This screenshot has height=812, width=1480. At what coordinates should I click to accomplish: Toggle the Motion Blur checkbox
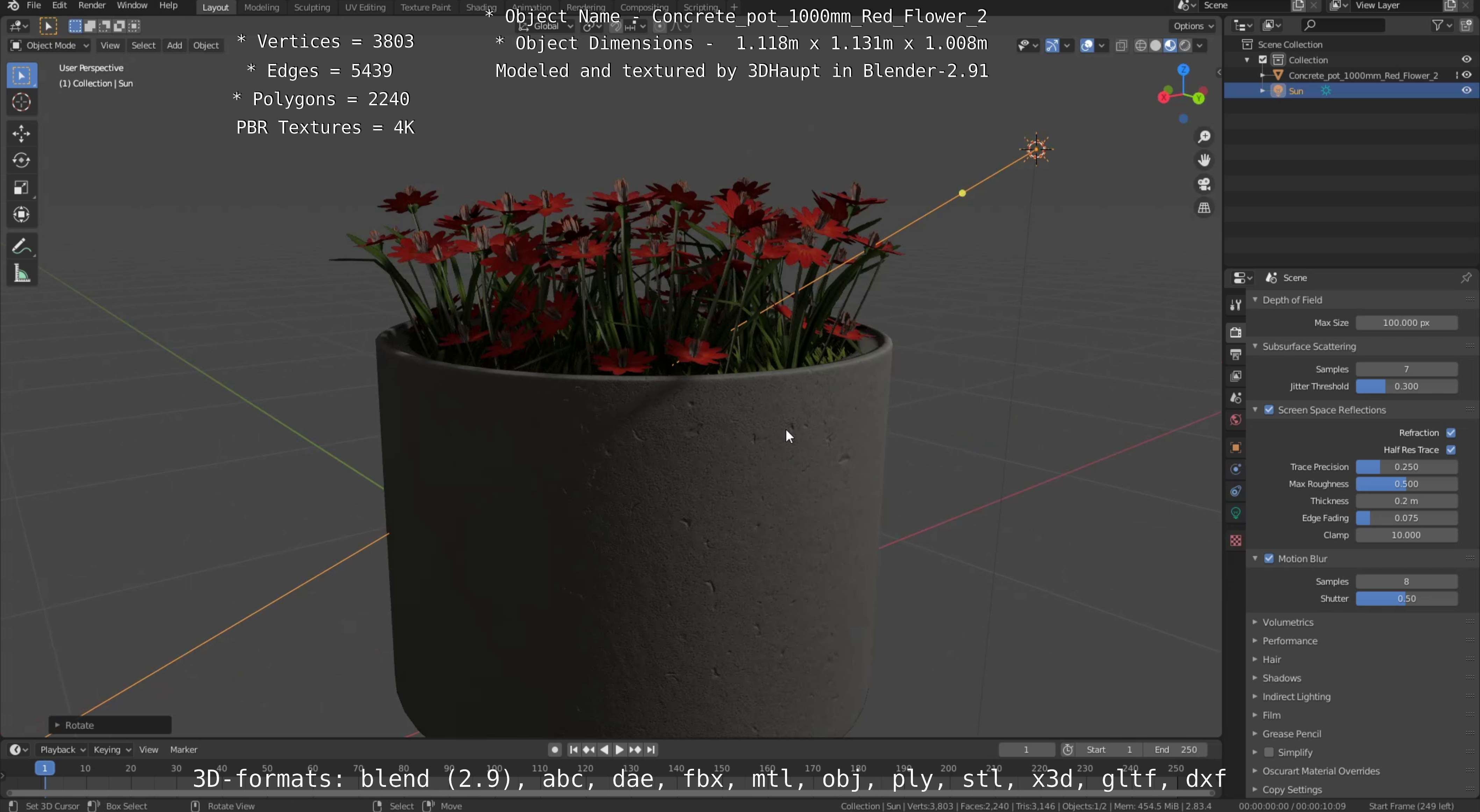(1269, 559)
